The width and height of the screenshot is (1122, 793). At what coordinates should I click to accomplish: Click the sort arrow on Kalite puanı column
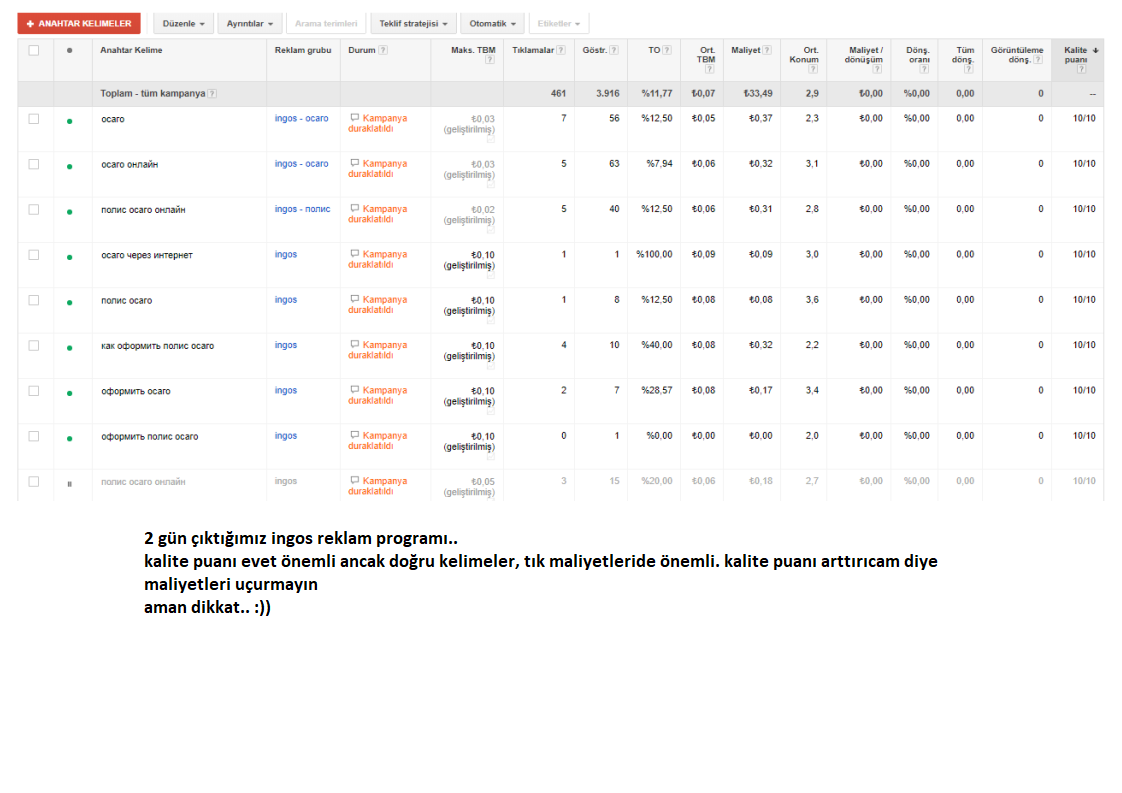(1096, 50)
